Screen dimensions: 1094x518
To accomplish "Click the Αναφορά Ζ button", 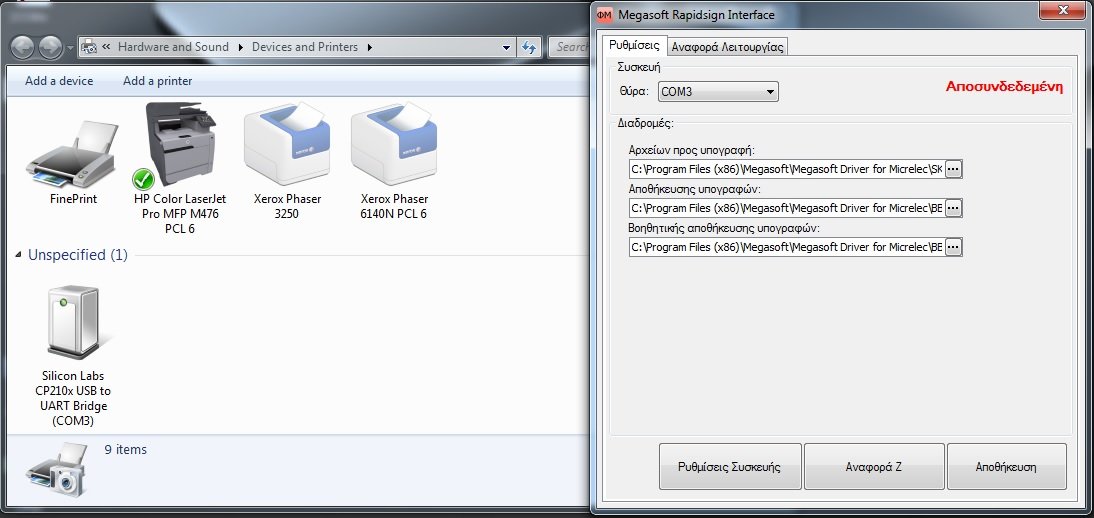I will 874,466.
